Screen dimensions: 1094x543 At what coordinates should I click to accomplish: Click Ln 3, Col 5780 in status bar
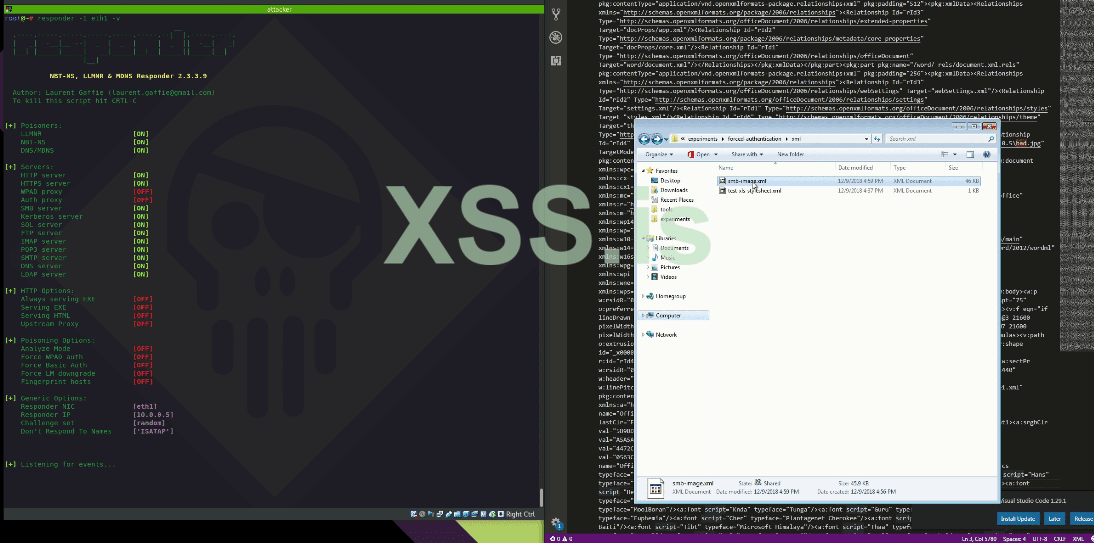click(981, 539)
